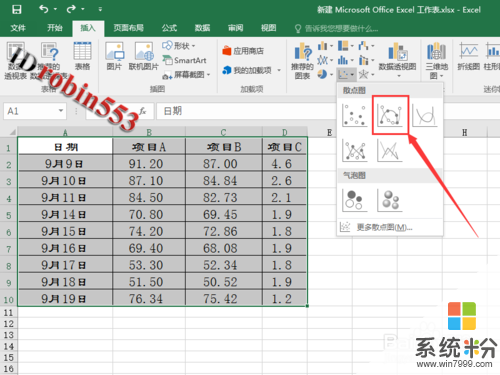The width and height of the screenshot is (500, 375).
Task: Click the Undo arrow icon
Action: coord(44,9)
